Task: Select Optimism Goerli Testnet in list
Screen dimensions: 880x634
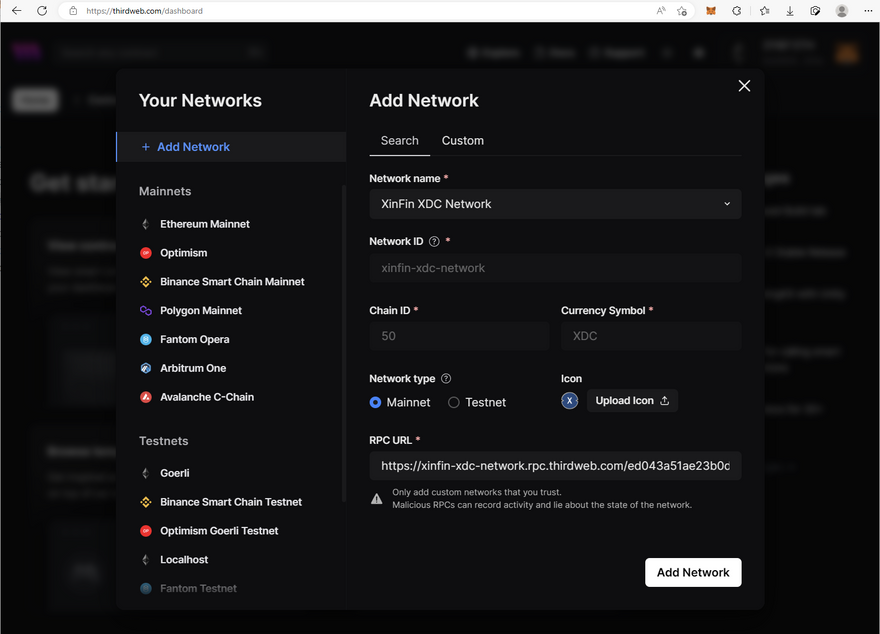Action: (x=219, y=531)
